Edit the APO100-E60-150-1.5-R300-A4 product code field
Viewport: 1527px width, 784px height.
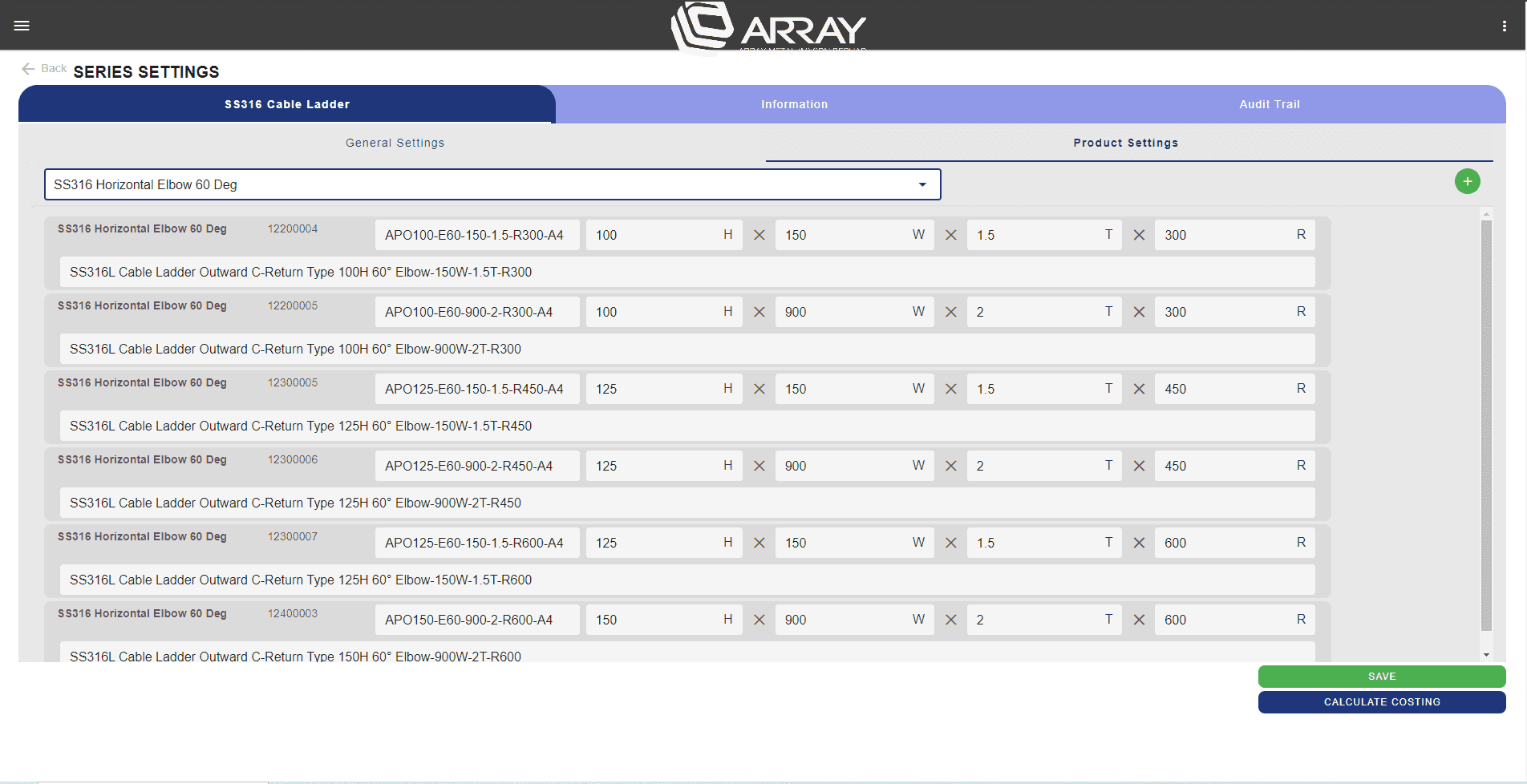pos(476,235)
